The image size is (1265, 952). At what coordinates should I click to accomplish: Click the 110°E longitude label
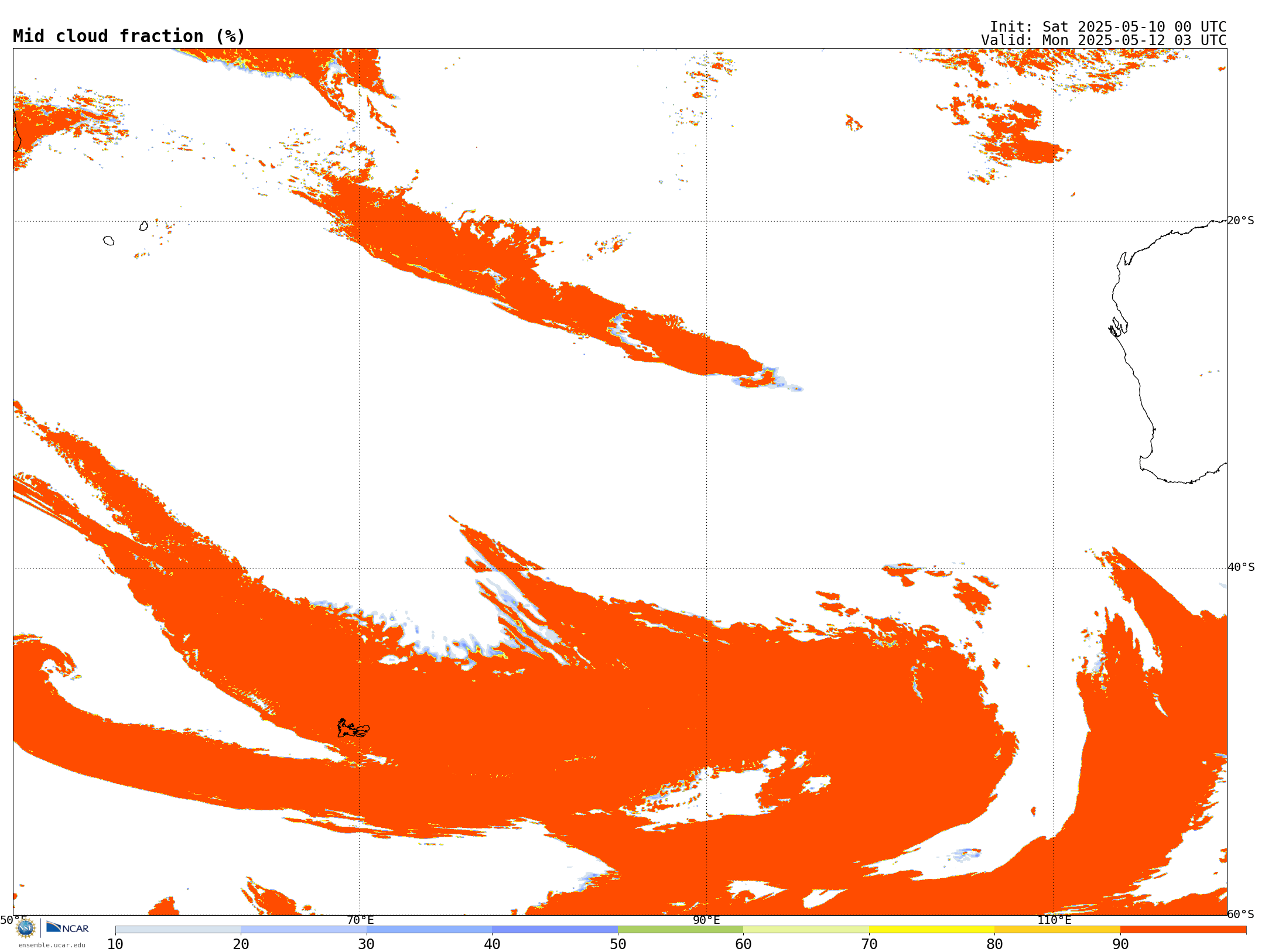1054,920
